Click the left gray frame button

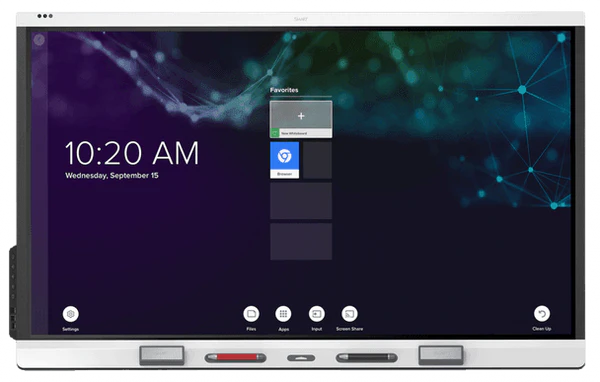161,356
